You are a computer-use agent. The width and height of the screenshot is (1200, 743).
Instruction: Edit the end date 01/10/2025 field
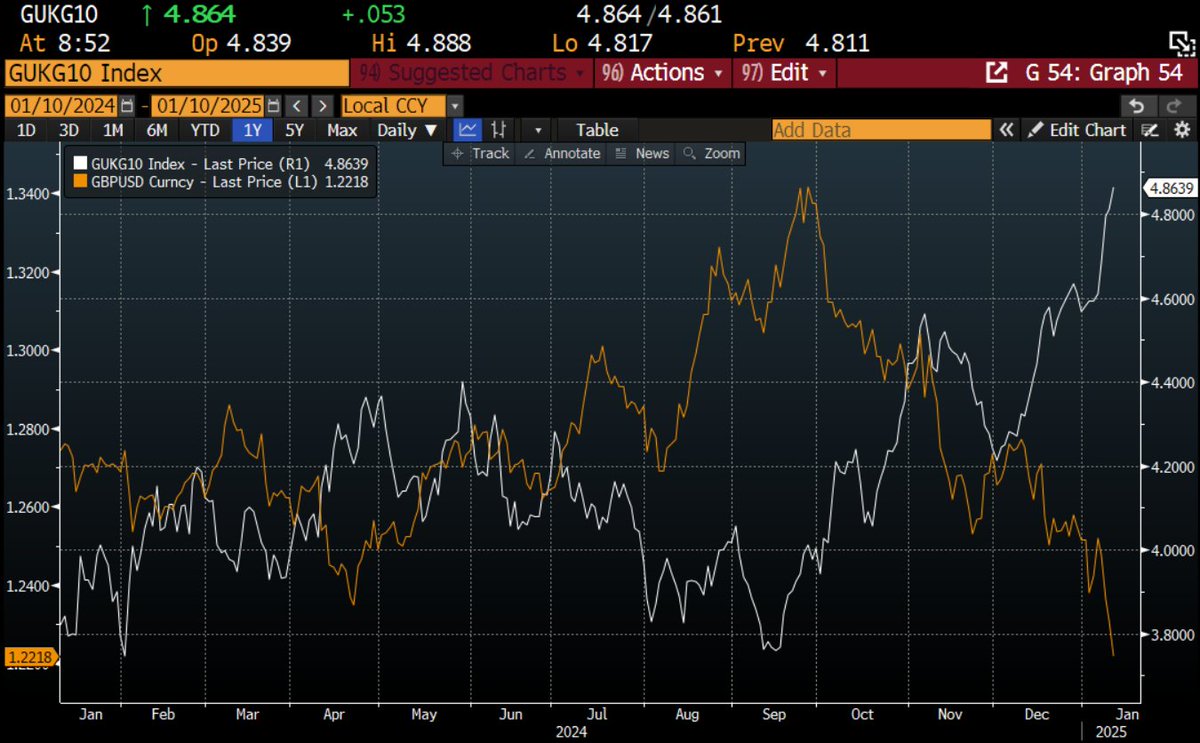coord(207,106)
